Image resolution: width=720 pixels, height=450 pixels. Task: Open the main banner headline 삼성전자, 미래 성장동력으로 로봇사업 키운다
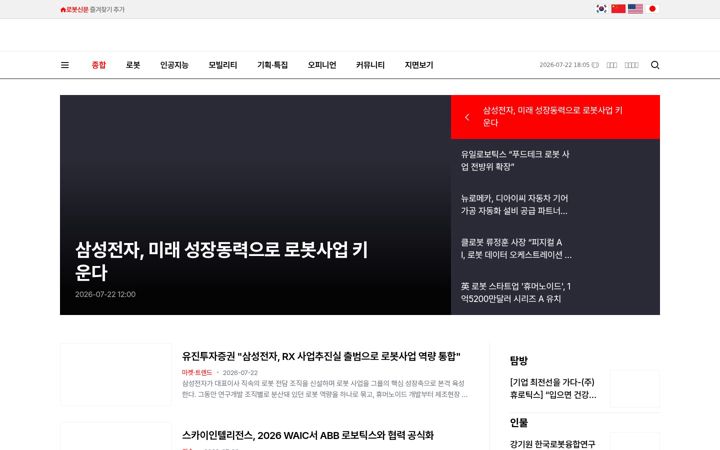coord(221,261)
